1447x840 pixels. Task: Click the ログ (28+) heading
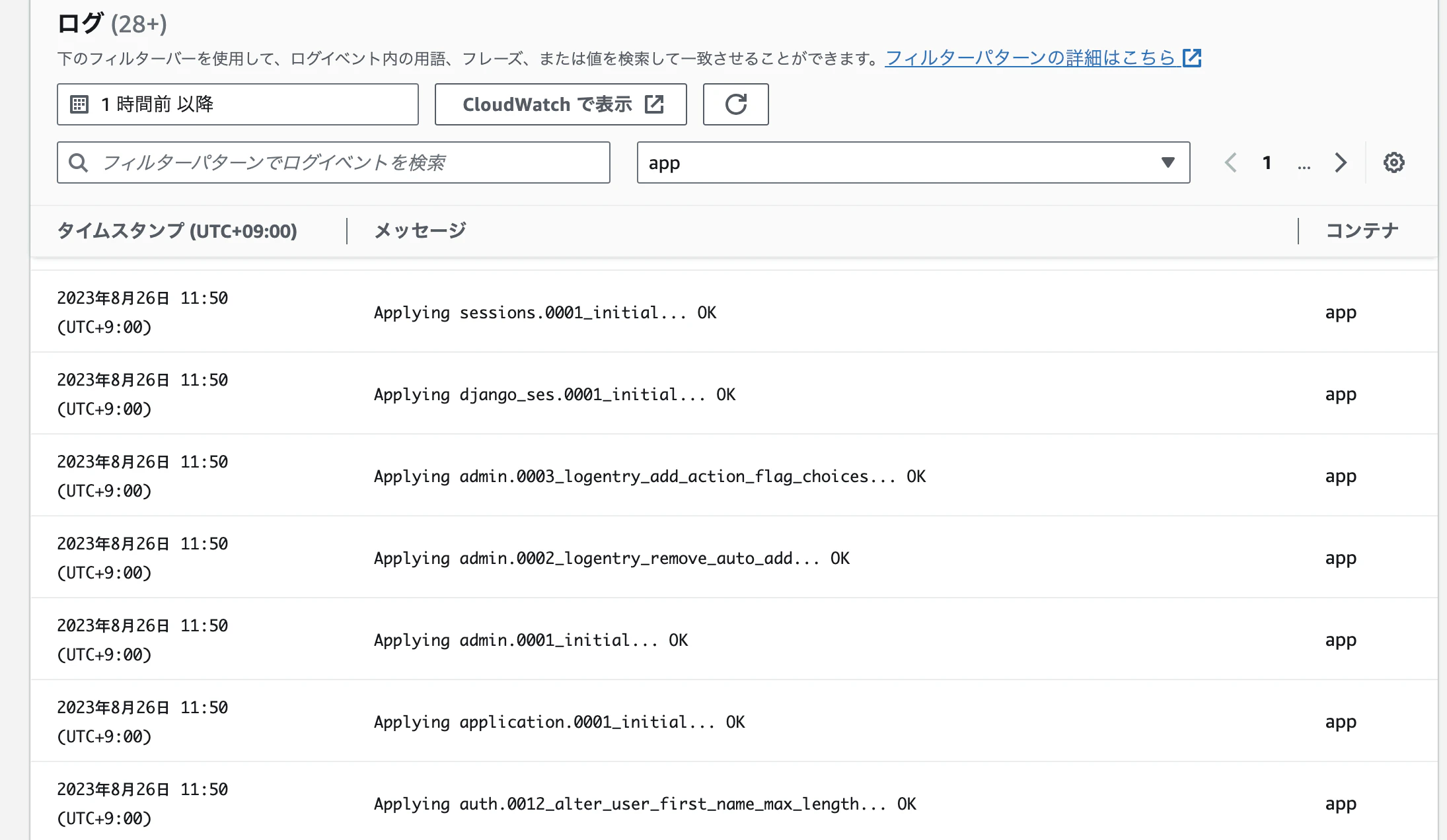click(x=112, y=24)
